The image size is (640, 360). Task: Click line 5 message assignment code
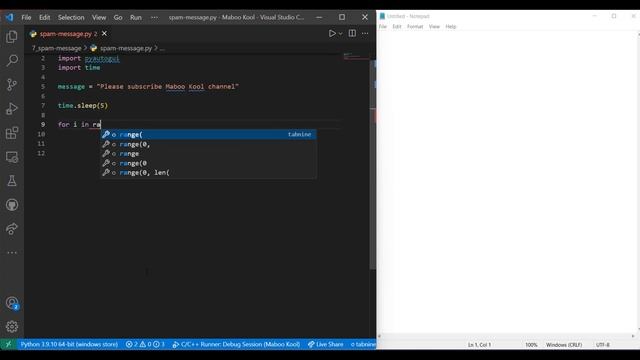(x=148, y=87)
